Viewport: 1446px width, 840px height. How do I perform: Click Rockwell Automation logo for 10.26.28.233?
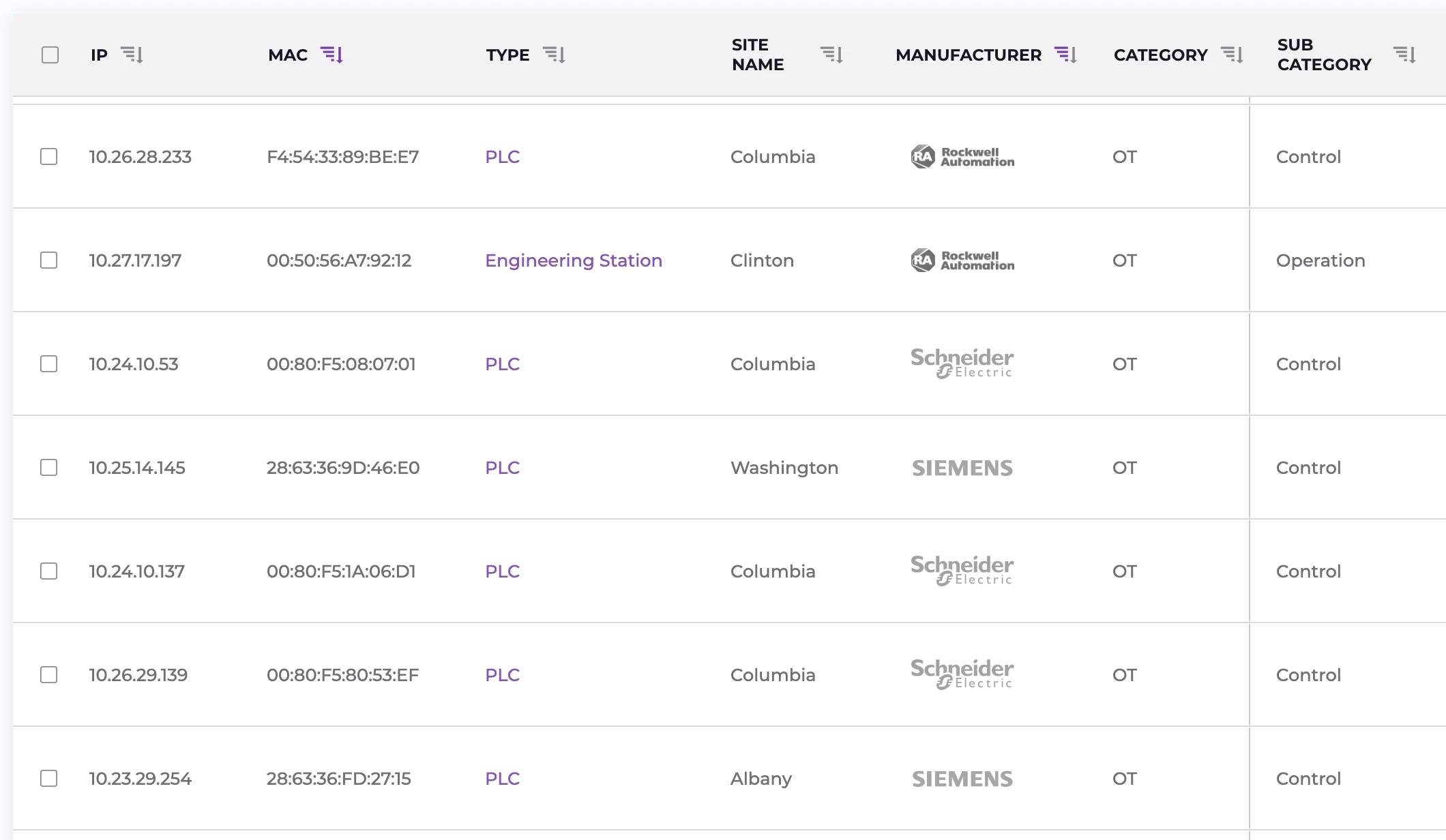click(x=962, y=157)
